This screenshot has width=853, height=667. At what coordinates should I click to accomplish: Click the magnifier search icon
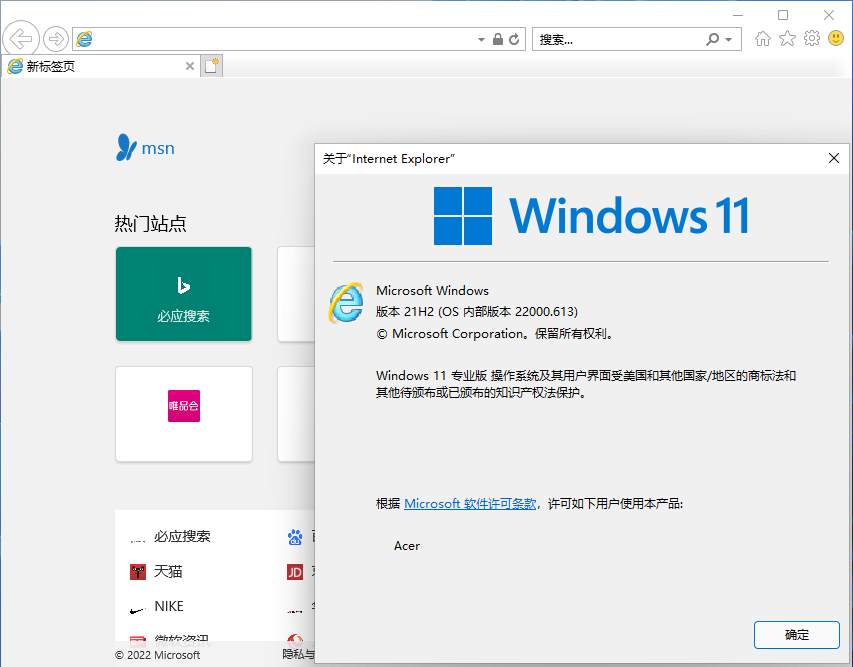tap(712, 39)
